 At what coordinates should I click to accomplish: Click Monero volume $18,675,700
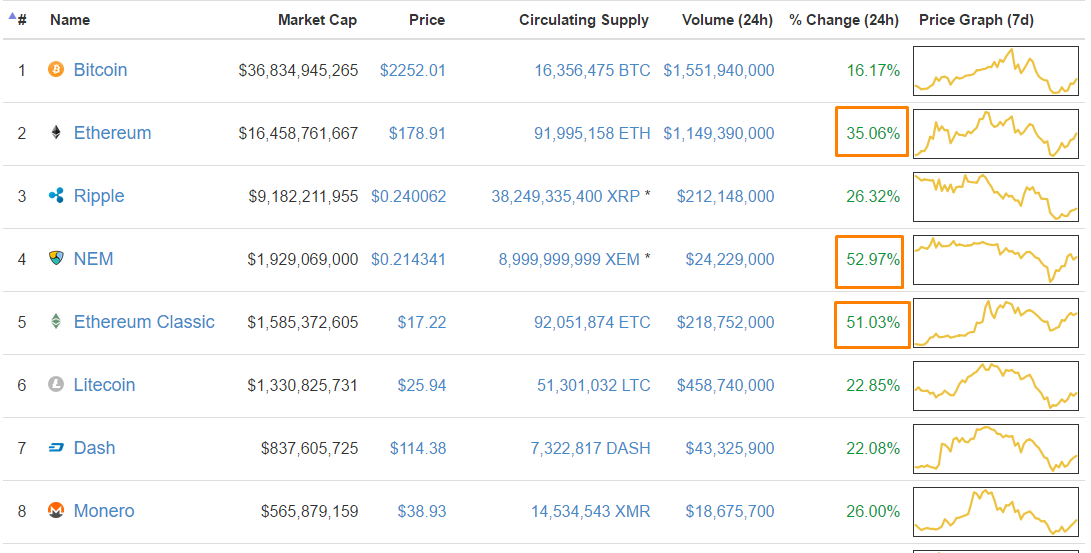coord(730,512)
